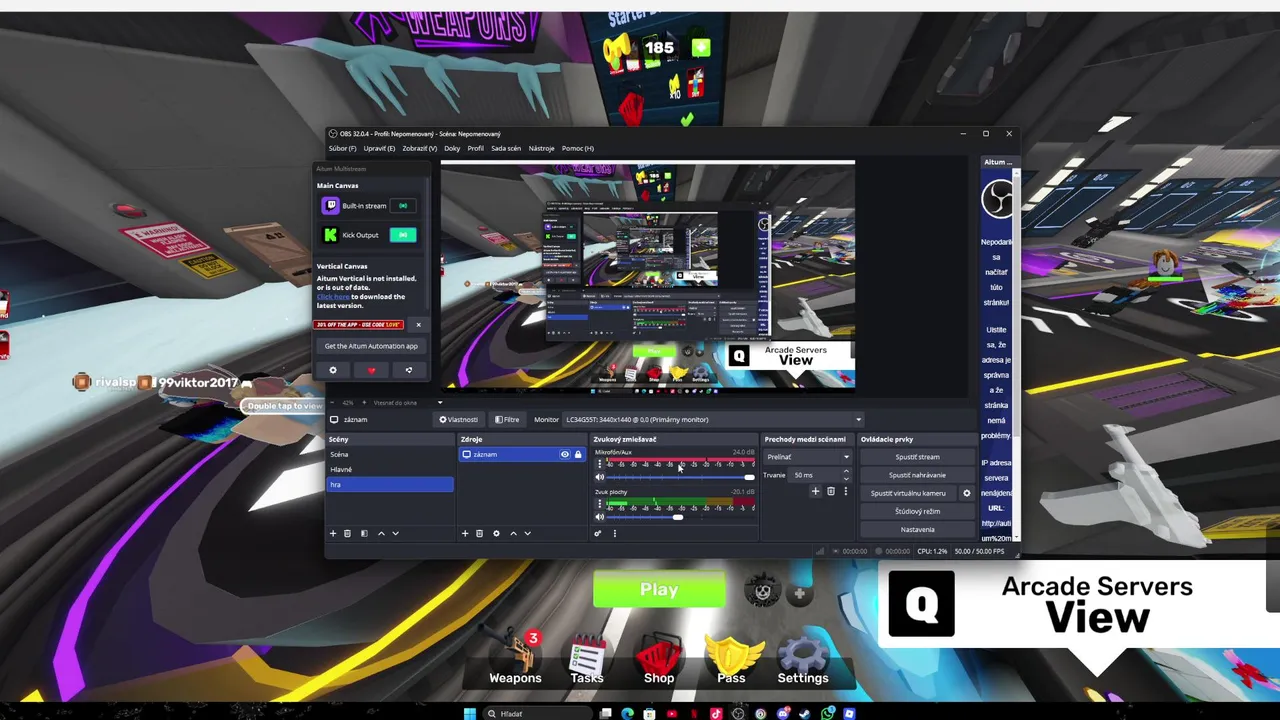Adjust Zvuk plochy volume slider
This screenshot has height=720, width=1280.
click(680, 517)
